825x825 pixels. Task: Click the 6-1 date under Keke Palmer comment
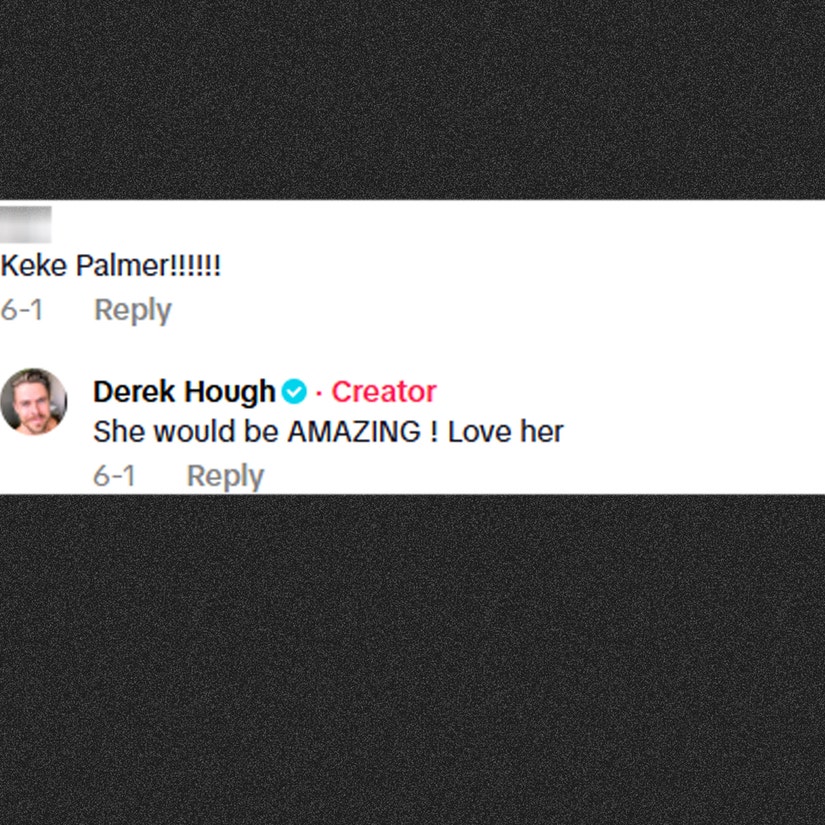[x=21, y=310]
